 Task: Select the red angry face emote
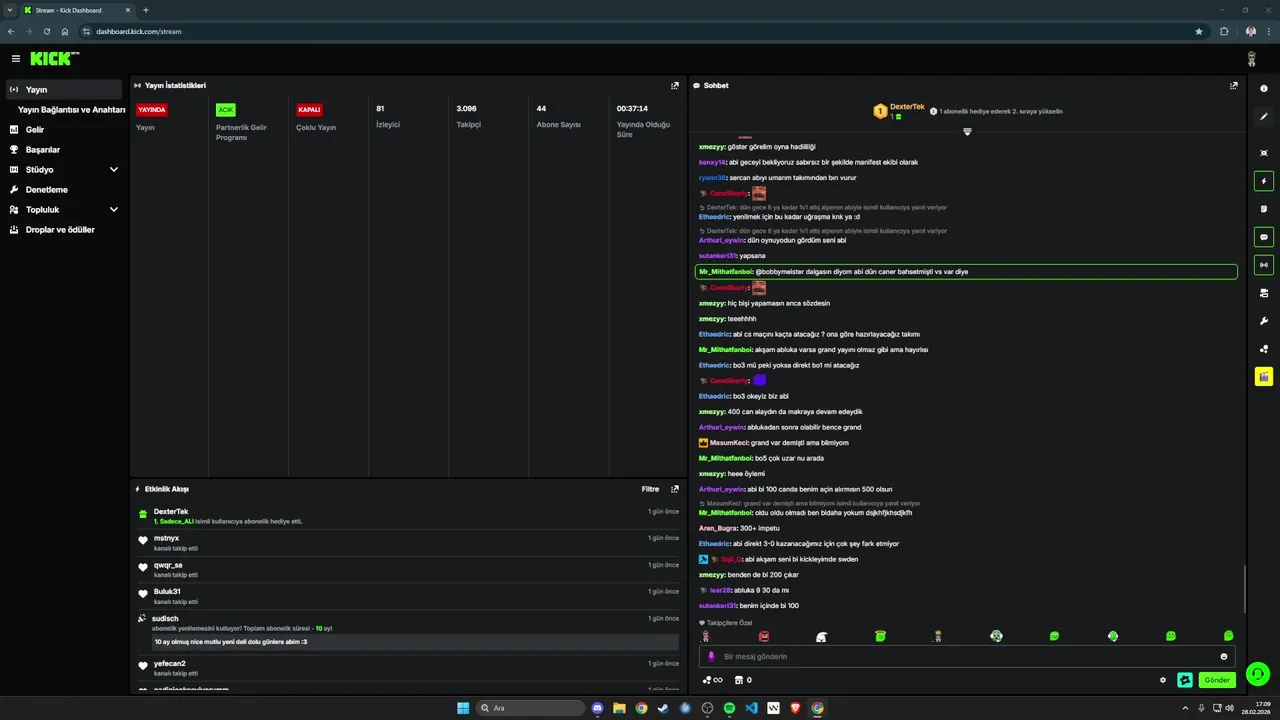pos(764,636)
